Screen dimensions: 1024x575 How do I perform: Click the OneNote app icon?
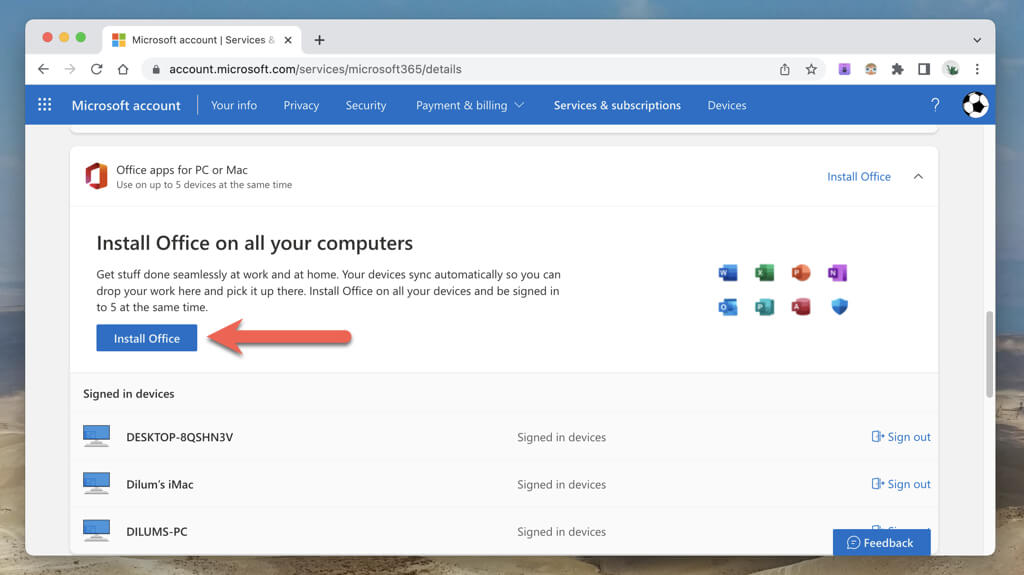point(837,272)
